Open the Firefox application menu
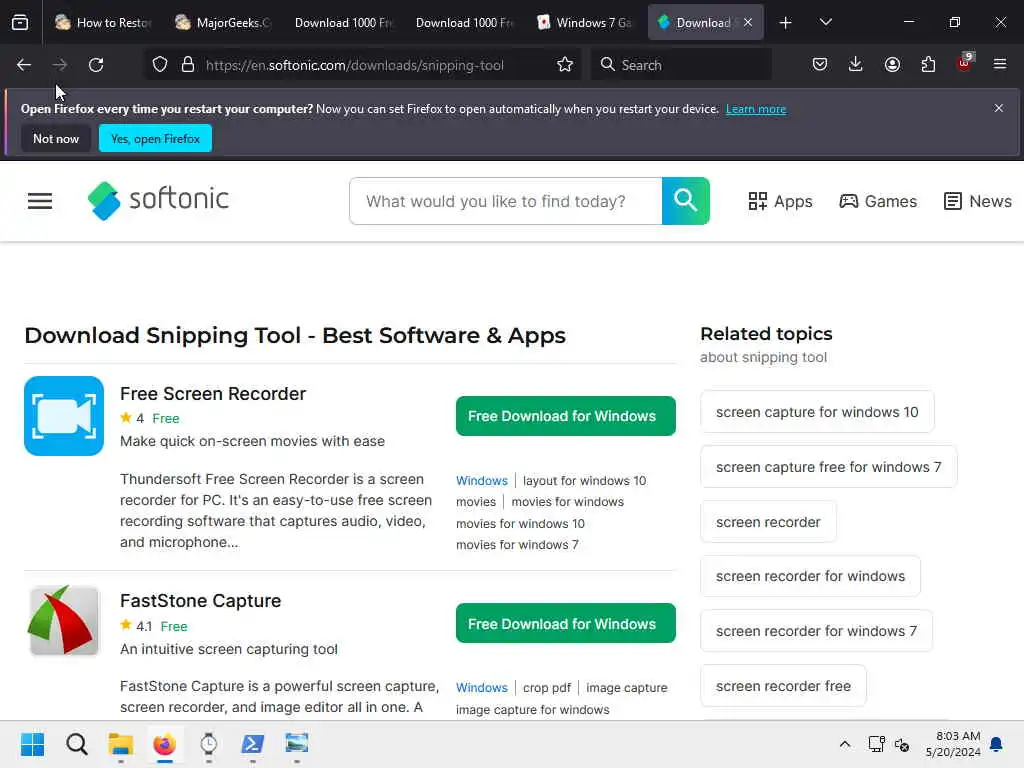 point(1000,65)
